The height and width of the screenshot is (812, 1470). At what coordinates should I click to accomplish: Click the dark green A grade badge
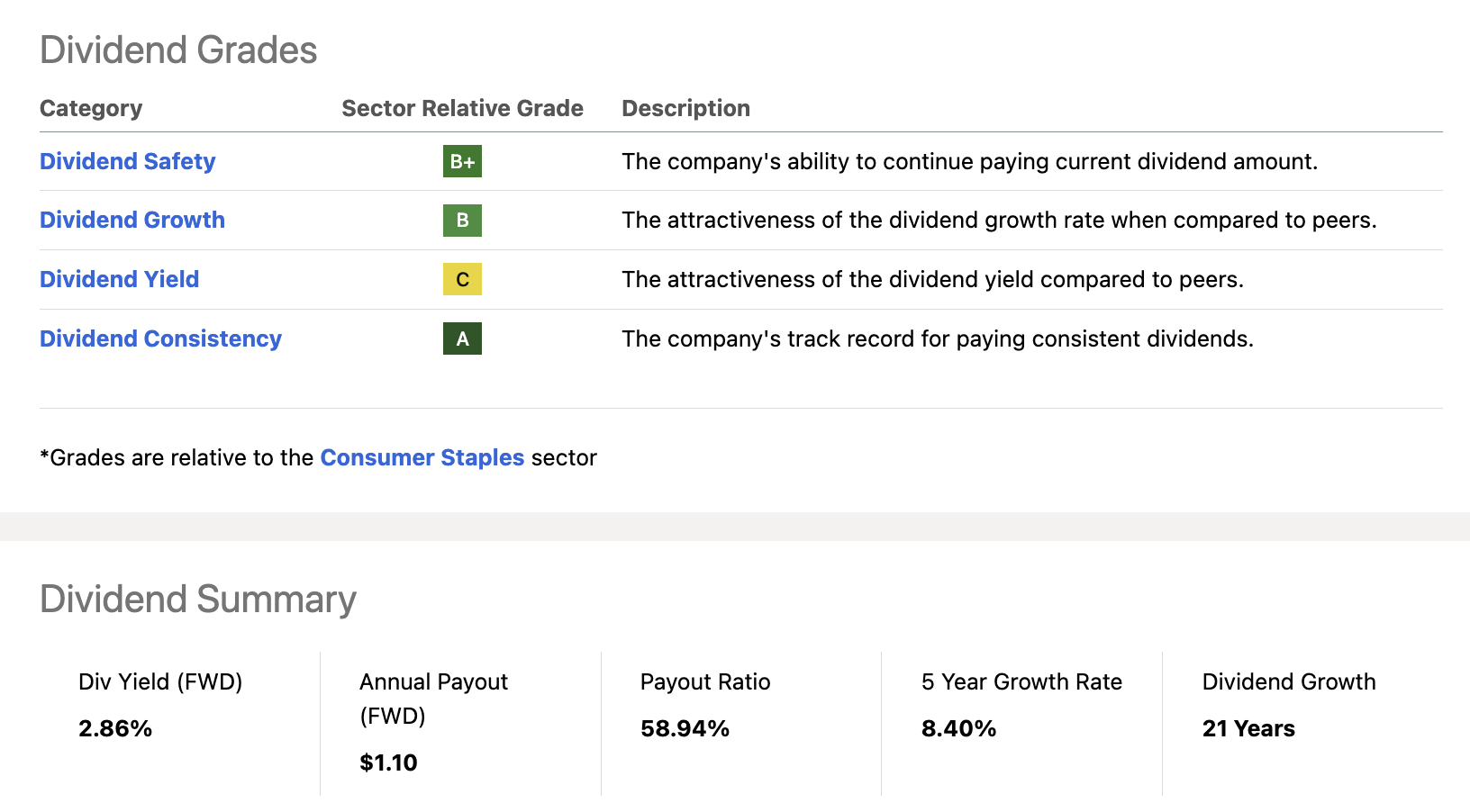pos(462,338)
